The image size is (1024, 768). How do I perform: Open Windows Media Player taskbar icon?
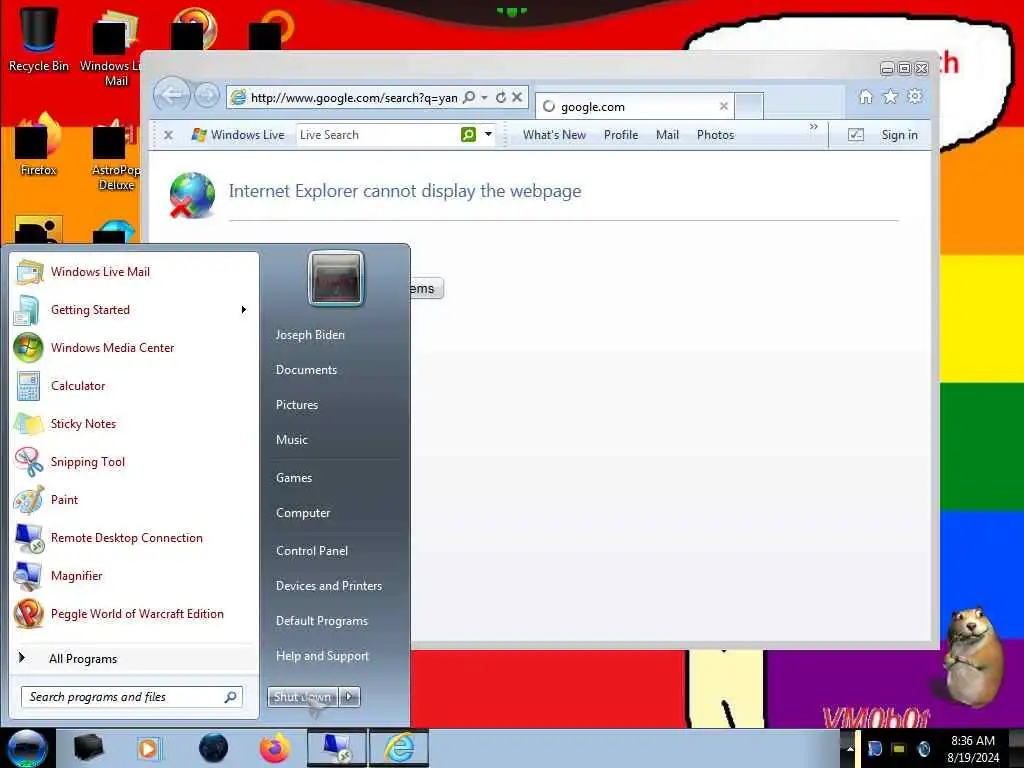pos(149,748)
